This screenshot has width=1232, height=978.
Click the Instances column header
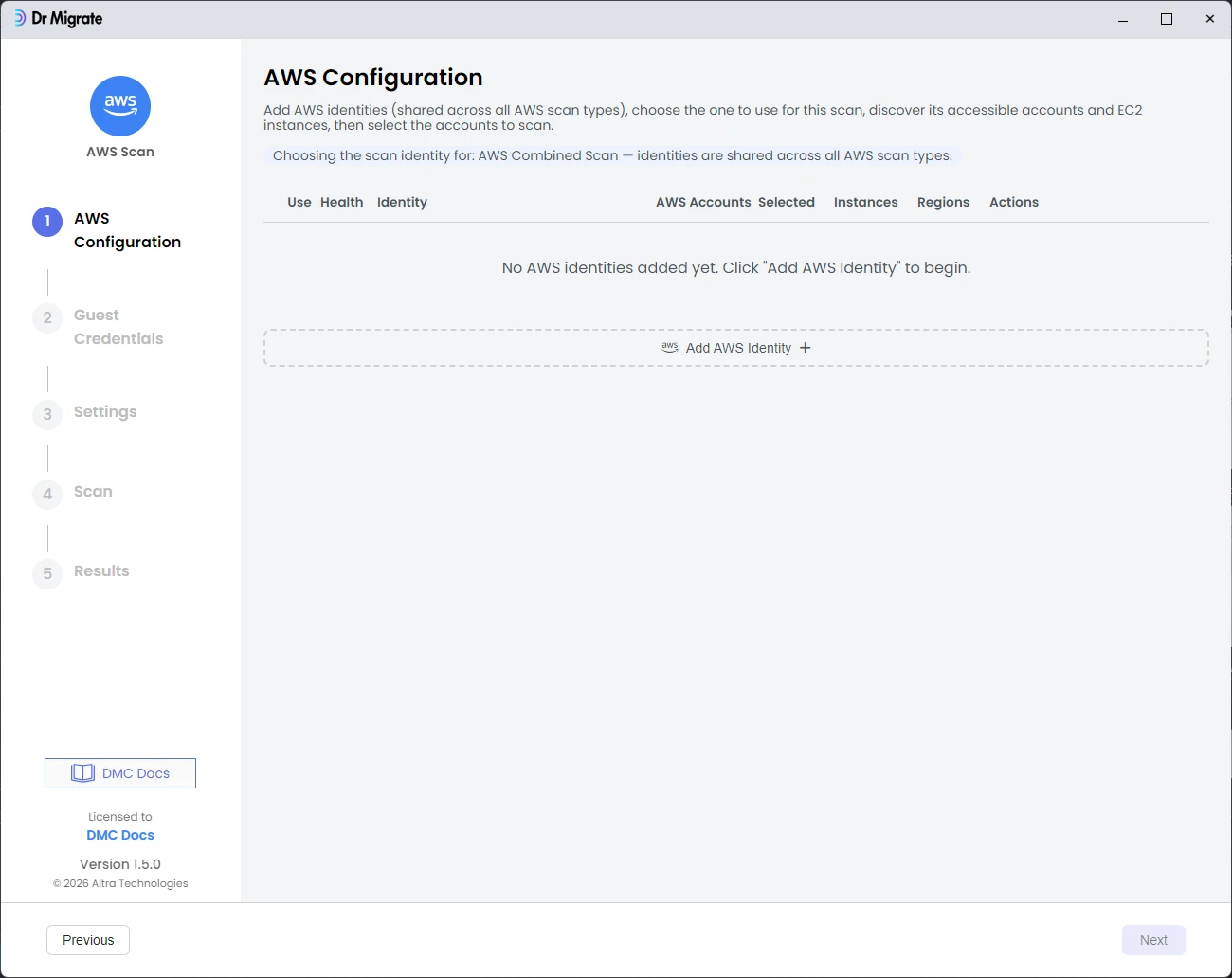pos(866,202)
